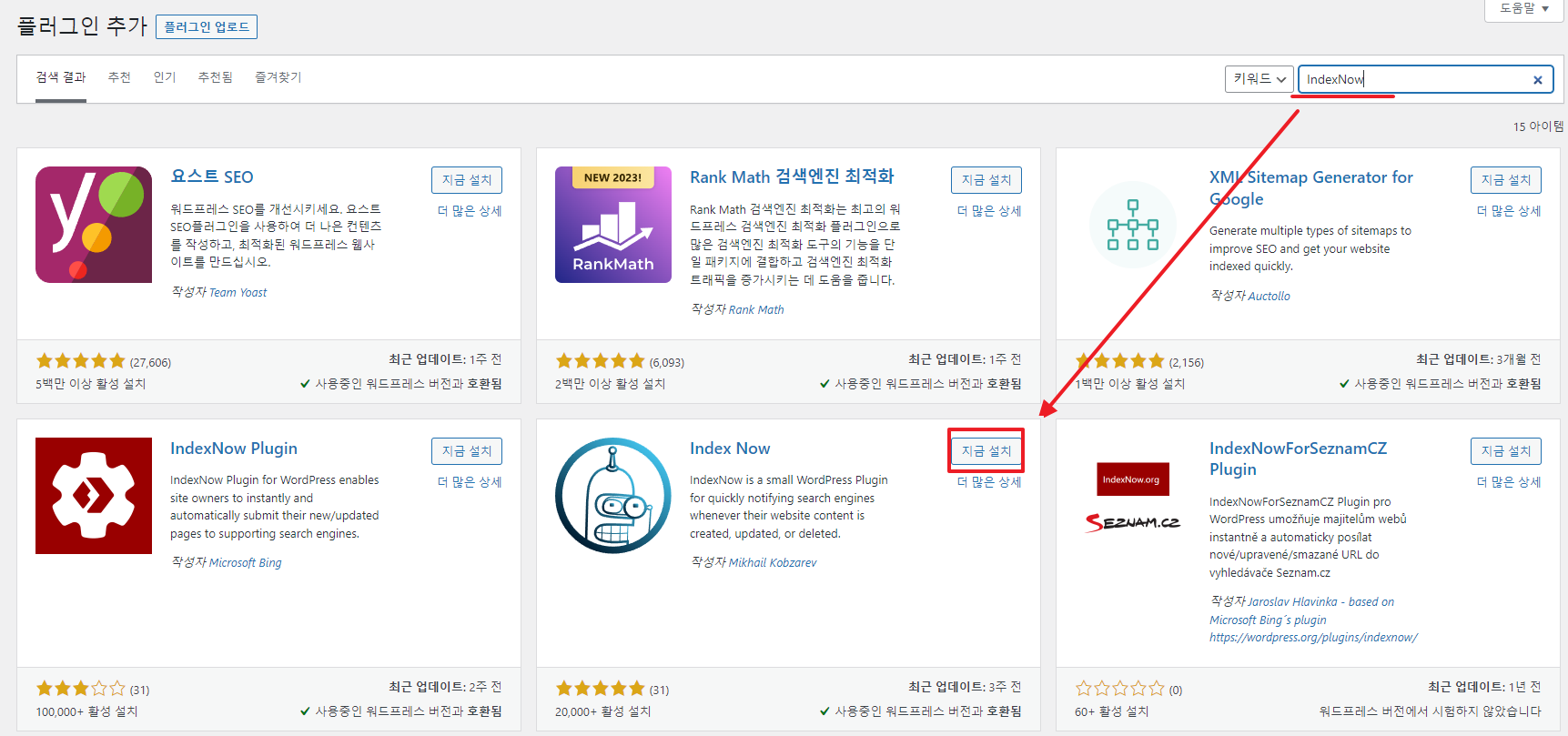Click the Yoast SEO plugin icon
The width and height of the screenshot is (1568, 736).
[x=94, y=225]
